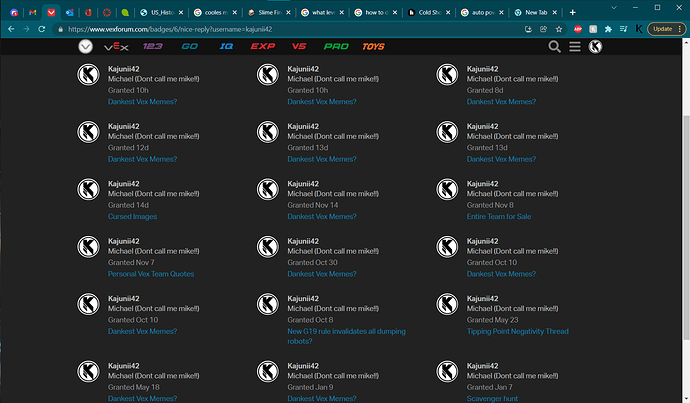Click Kajunii42 username in Granted May 23 entry
690x403 pixels.
[x=482, y=298]
